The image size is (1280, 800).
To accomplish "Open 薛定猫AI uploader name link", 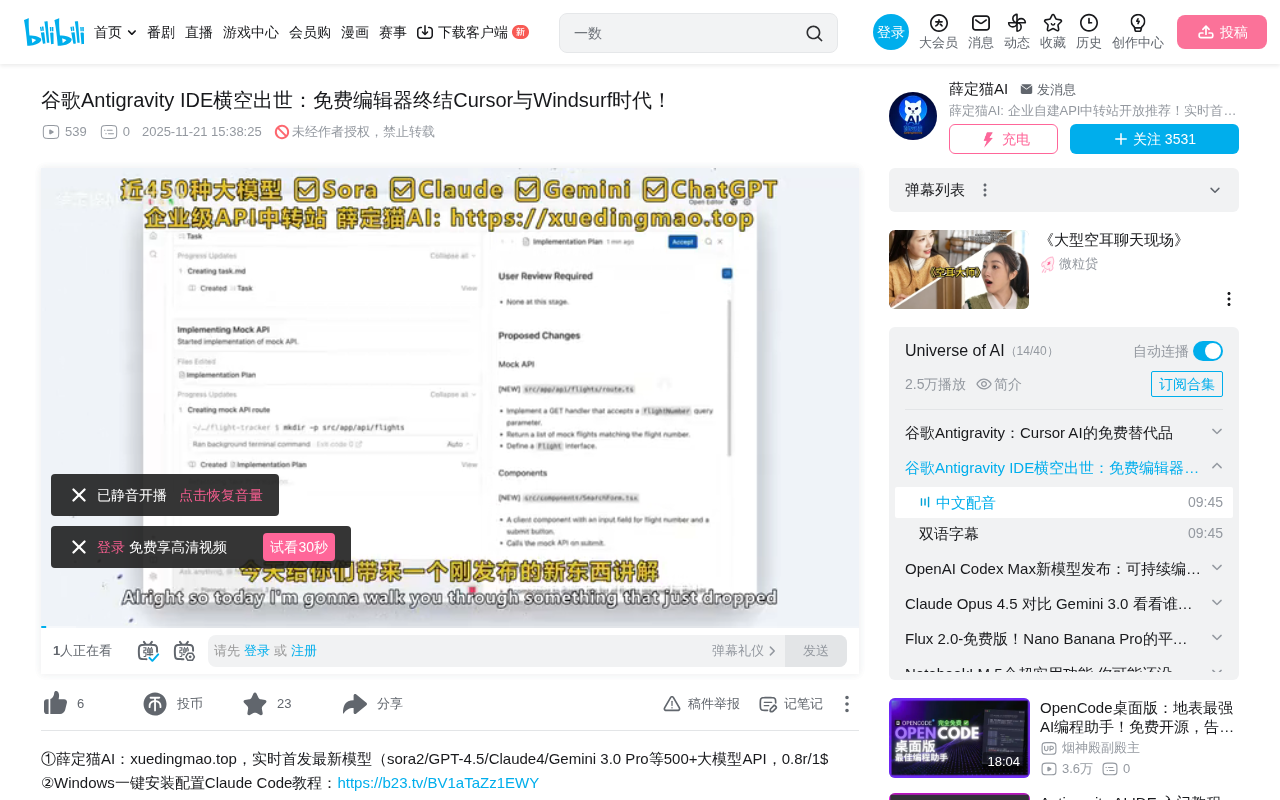I will 978,89.
